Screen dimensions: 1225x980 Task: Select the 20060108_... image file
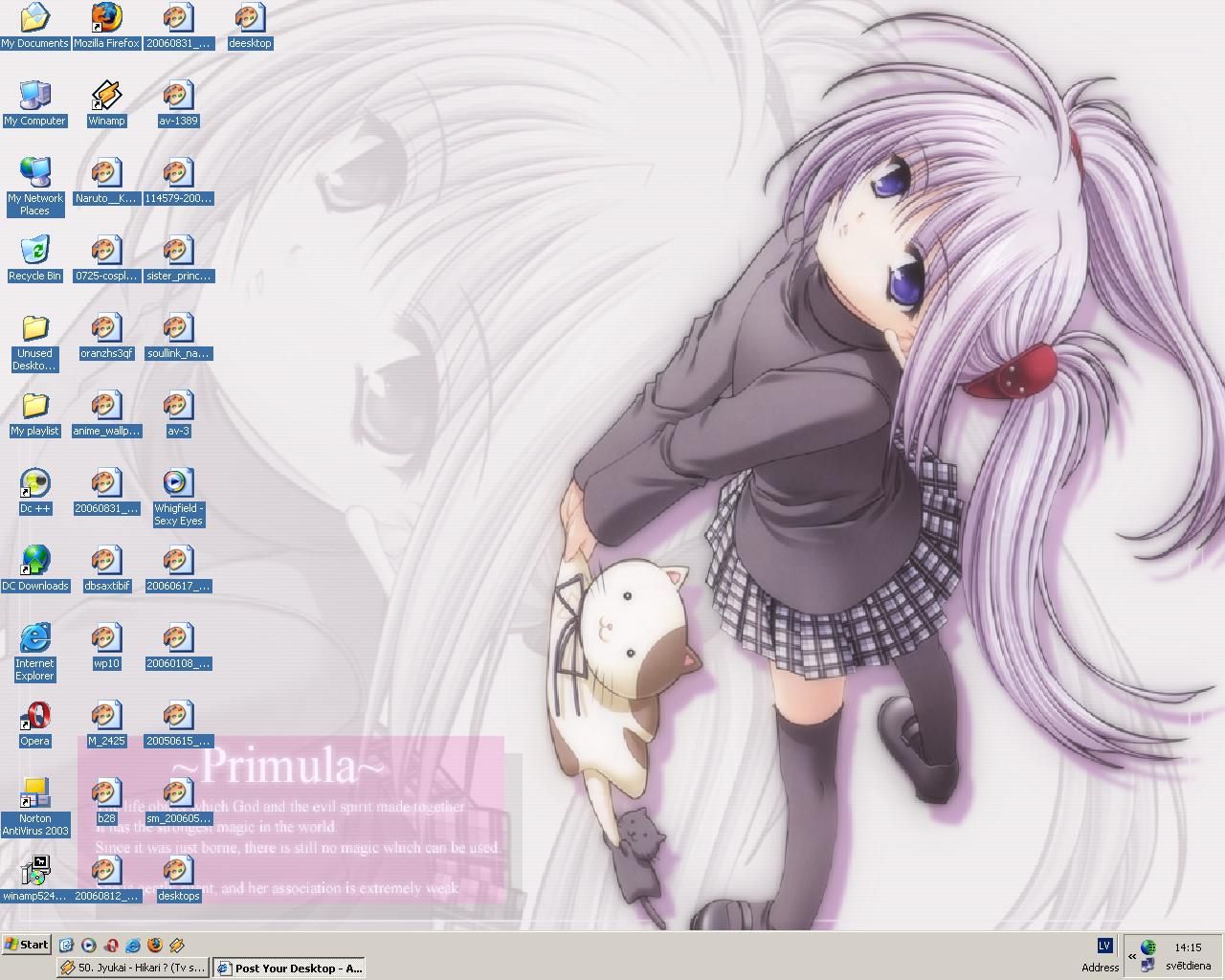(178, 646)
